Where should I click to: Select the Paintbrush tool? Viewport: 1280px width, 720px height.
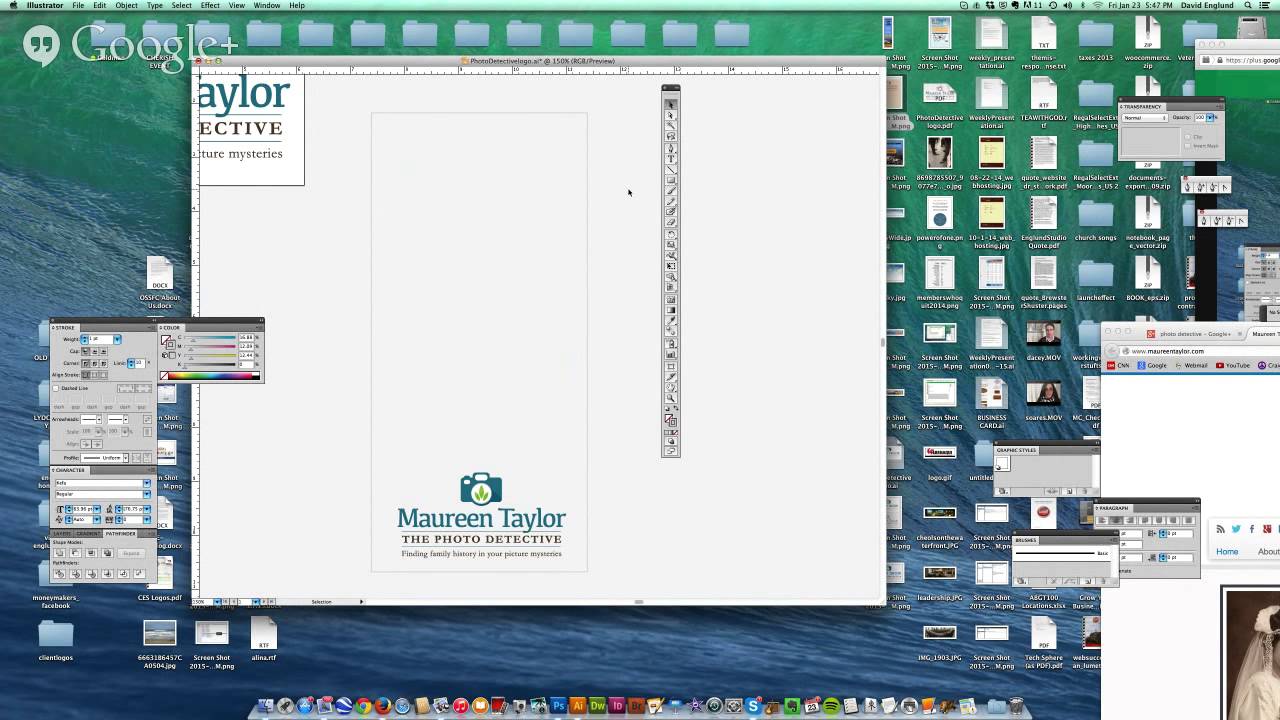click(671, 192)
